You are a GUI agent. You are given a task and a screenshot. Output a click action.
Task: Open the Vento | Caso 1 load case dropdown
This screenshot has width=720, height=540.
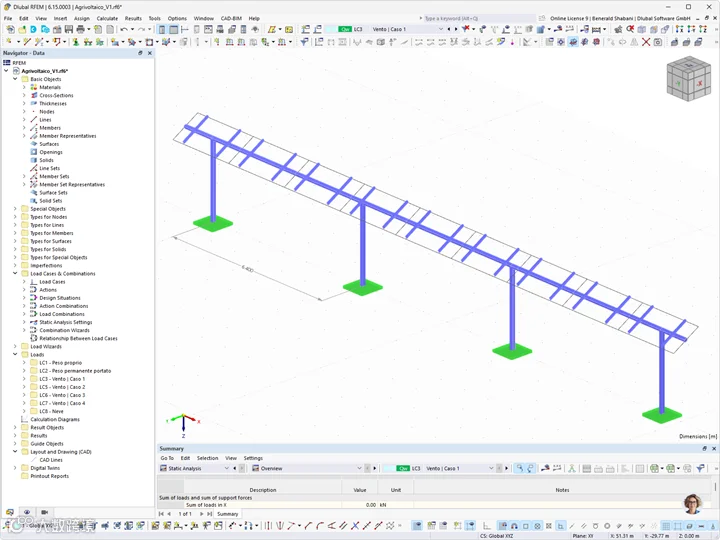(x=407, y=29)
